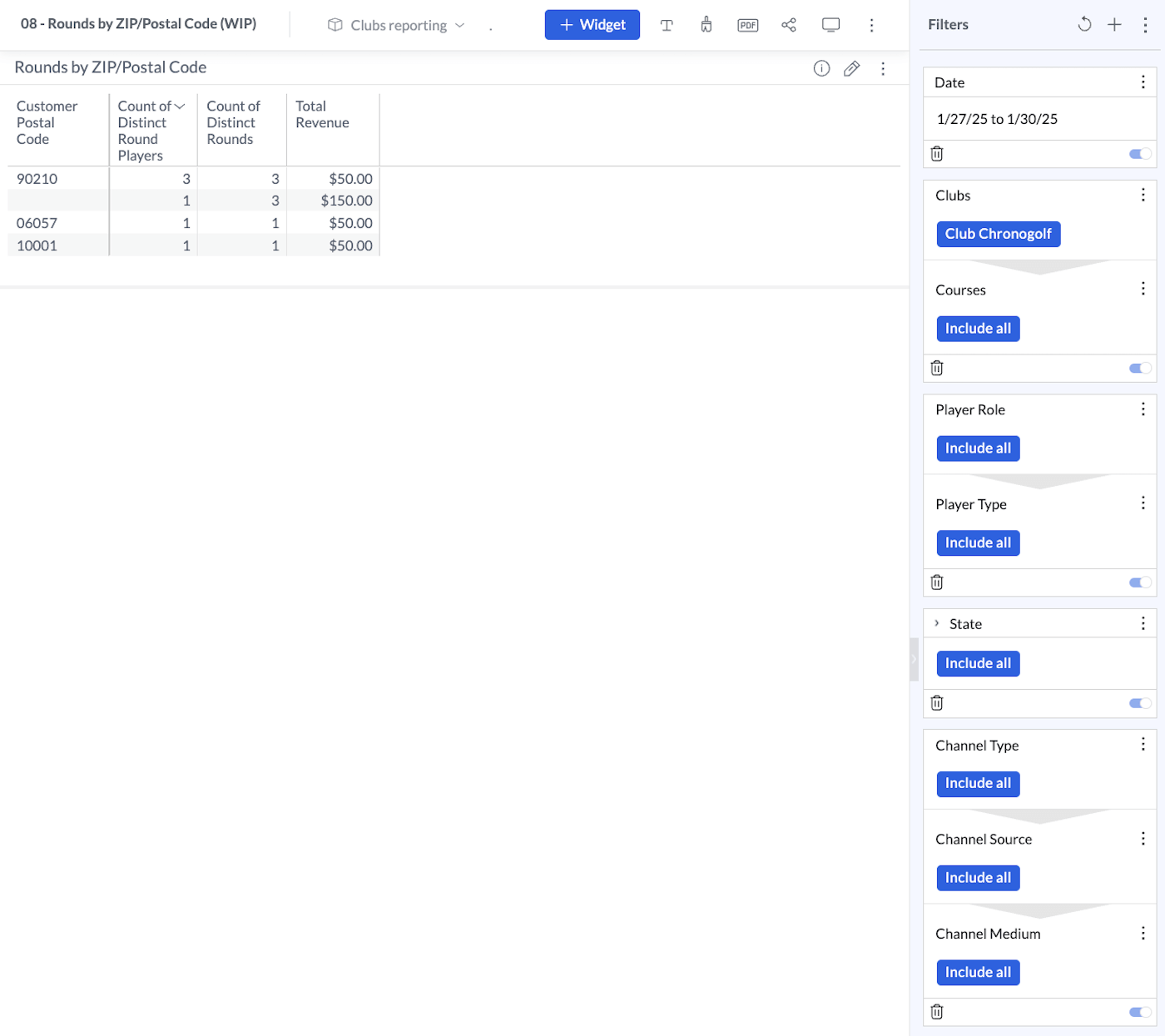This screenshot has height=1036, width=1165.
Task: Toggle the Player Role/Type filter switch
Action: click(1140, 582)
